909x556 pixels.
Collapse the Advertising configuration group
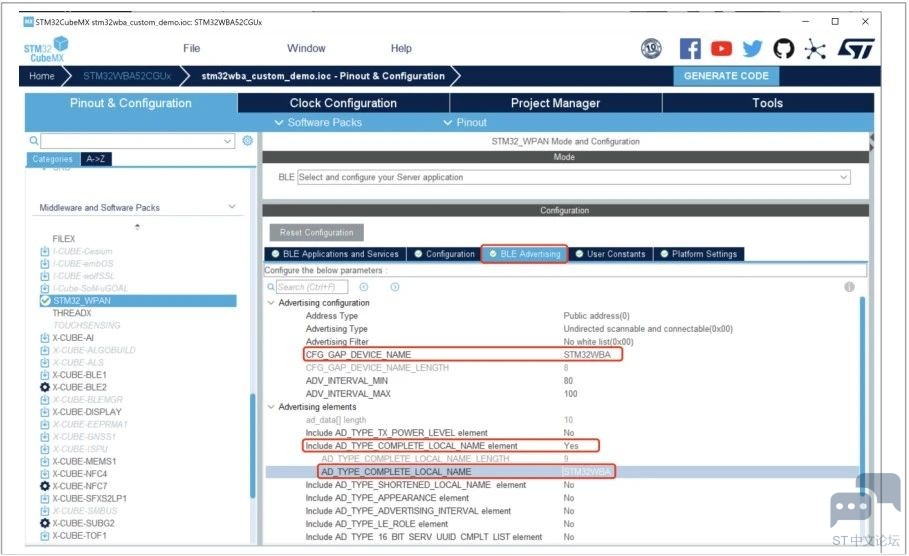click(271, 303)
